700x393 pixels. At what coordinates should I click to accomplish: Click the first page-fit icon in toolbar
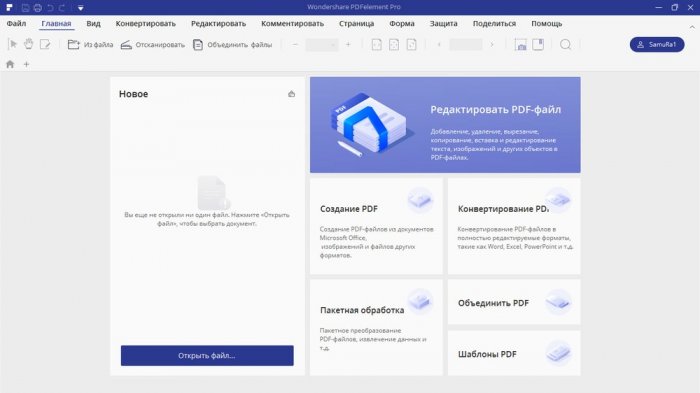(x=377, y=45)
